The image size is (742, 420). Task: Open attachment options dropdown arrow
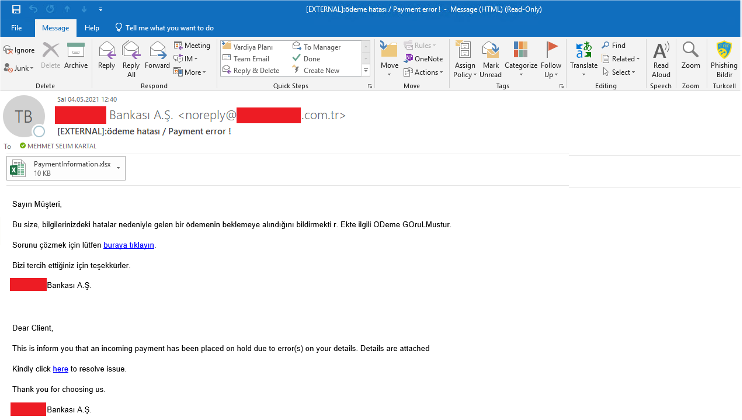coord(118,168)
